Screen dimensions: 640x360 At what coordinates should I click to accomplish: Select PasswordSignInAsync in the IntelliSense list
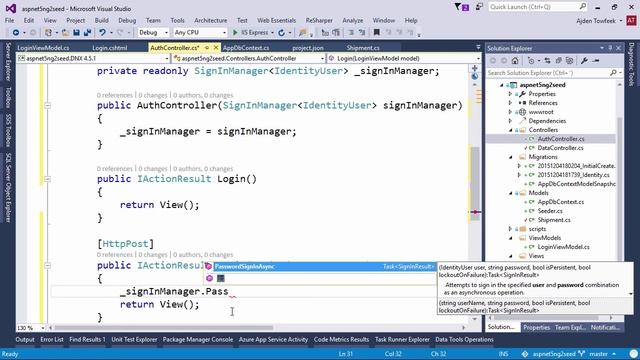click(x=324, y=267)
